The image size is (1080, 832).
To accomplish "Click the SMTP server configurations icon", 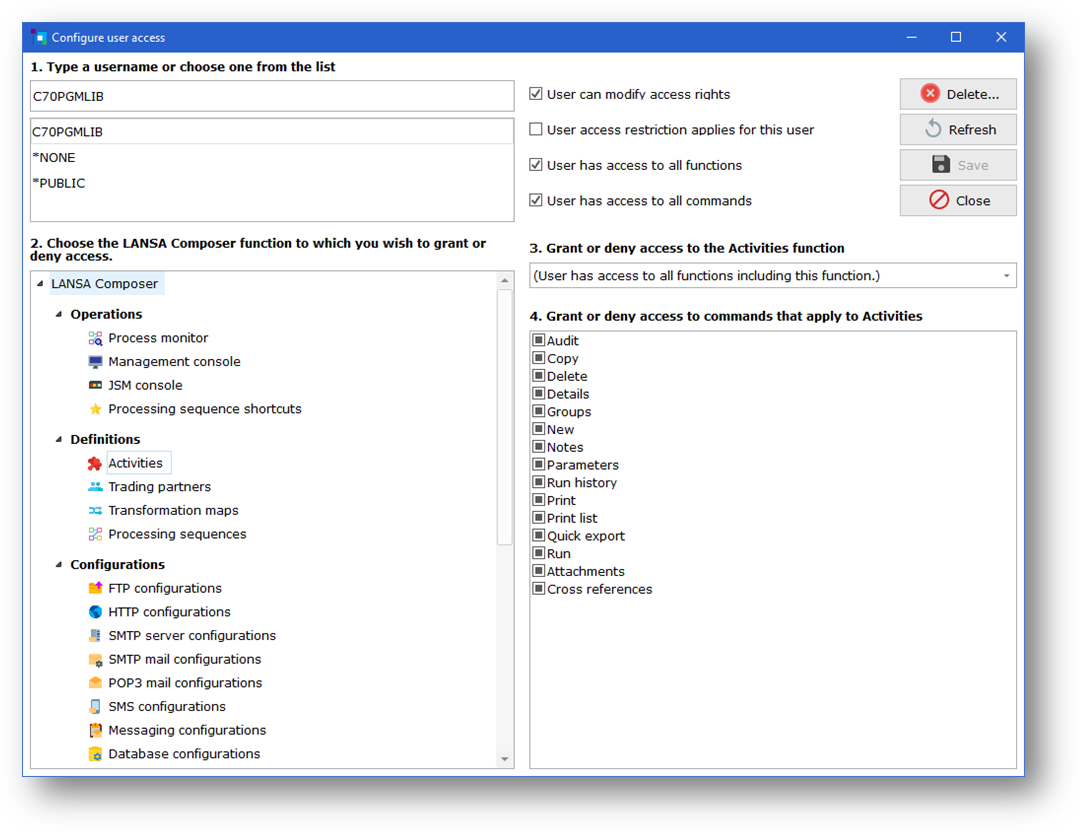I will [x=95, y=635].
